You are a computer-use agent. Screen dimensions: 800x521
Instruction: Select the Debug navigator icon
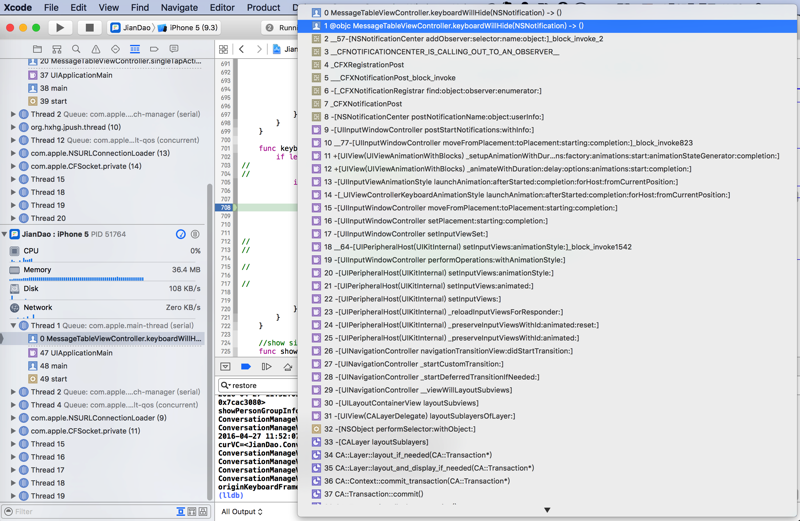(x=135, y=49)
